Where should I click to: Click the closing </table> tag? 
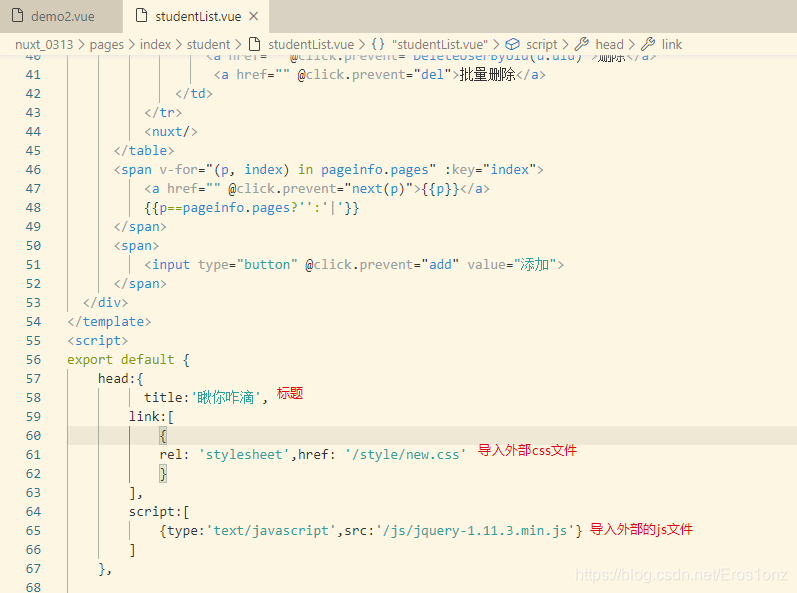pos(144,150)
